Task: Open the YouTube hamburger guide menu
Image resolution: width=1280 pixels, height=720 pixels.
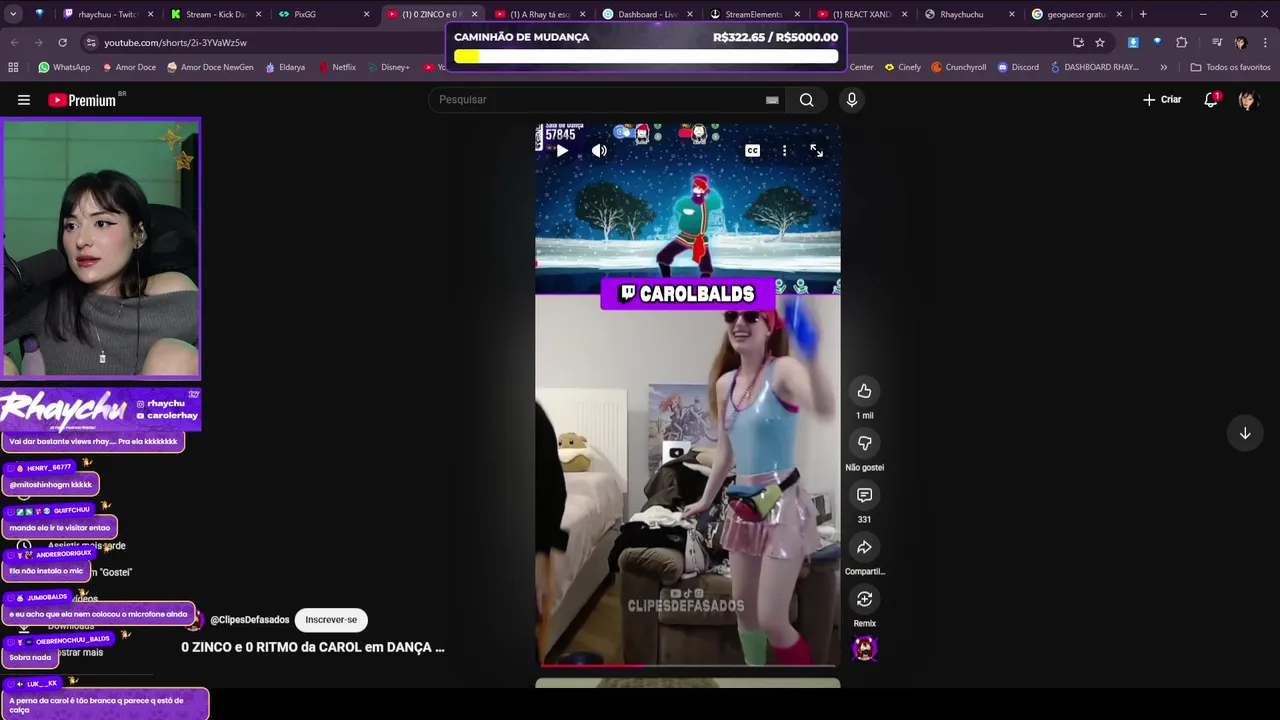Action: pyautogui.click(x=24, y=100)
